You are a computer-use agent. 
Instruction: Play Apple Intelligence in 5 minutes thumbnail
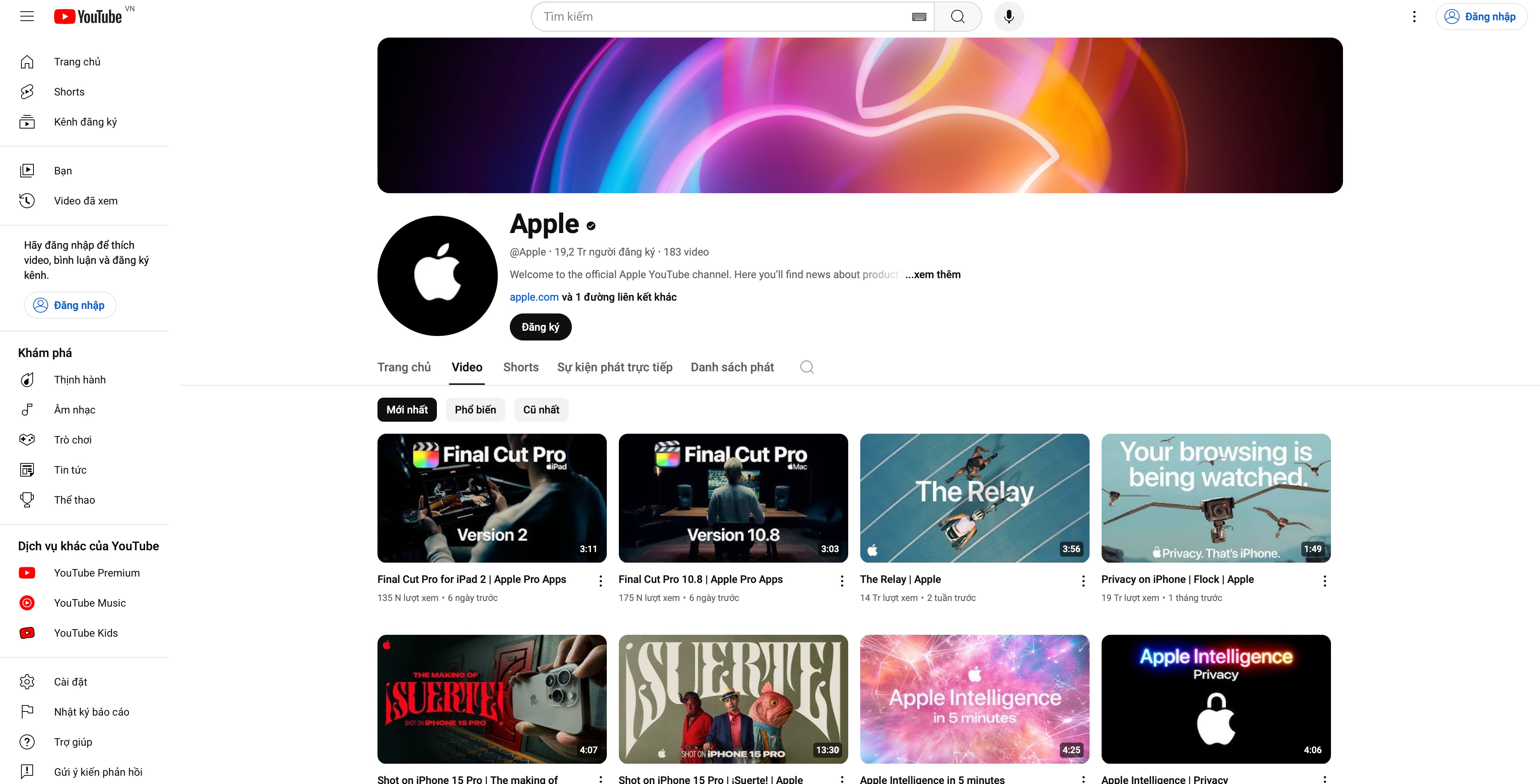pos(975,699)
